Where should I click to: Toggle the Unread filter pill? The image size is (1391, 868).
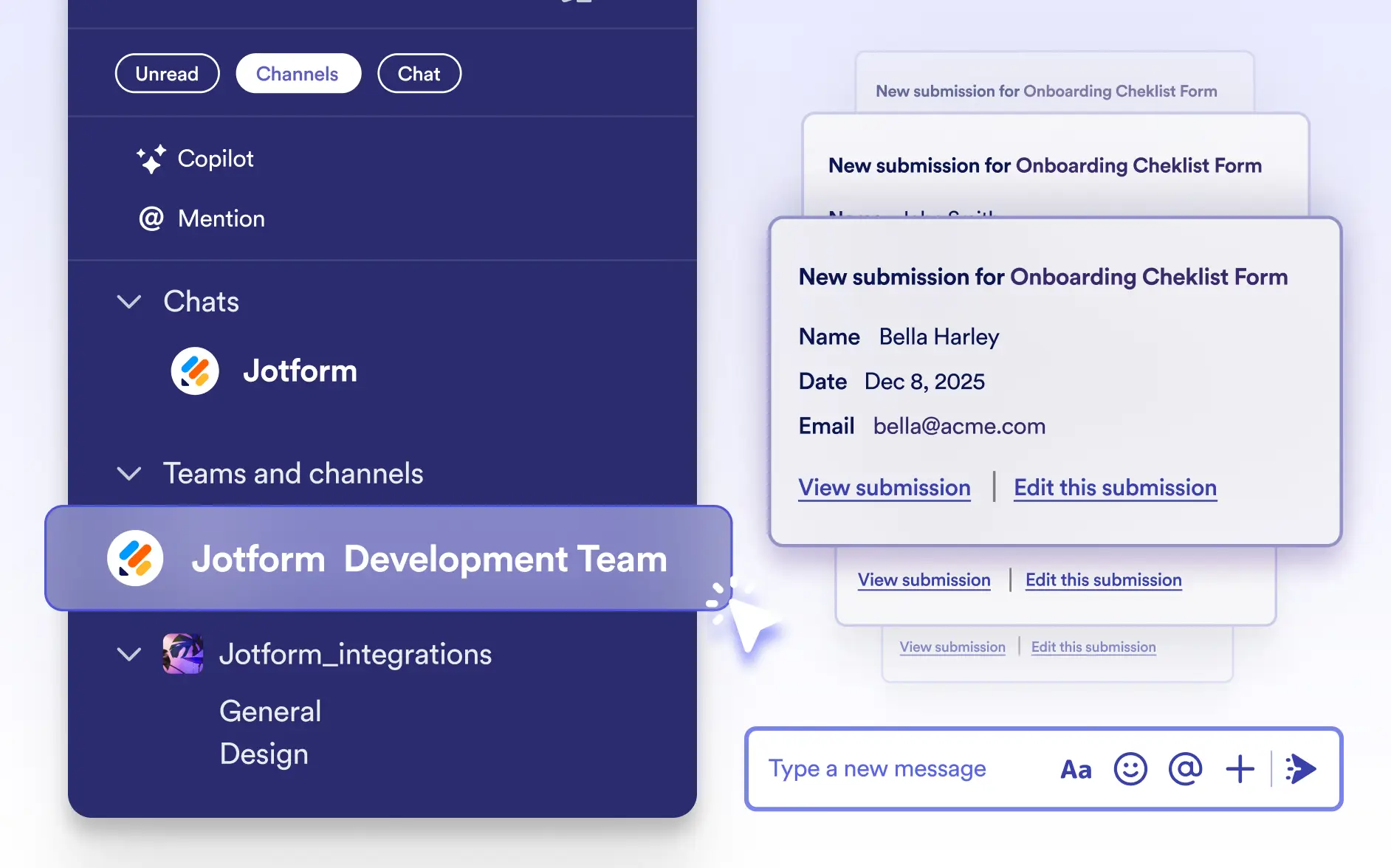coord(167,74)
